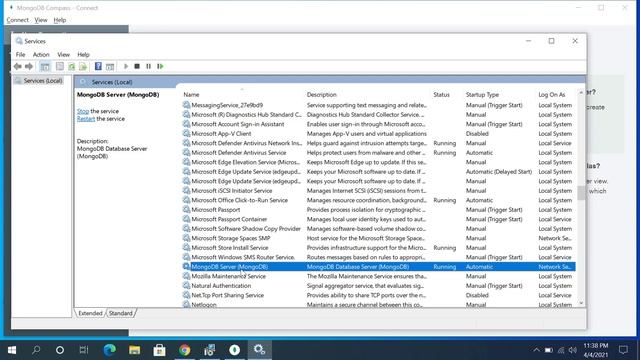
Task: Click the Restart the service link
Action: 86,119
